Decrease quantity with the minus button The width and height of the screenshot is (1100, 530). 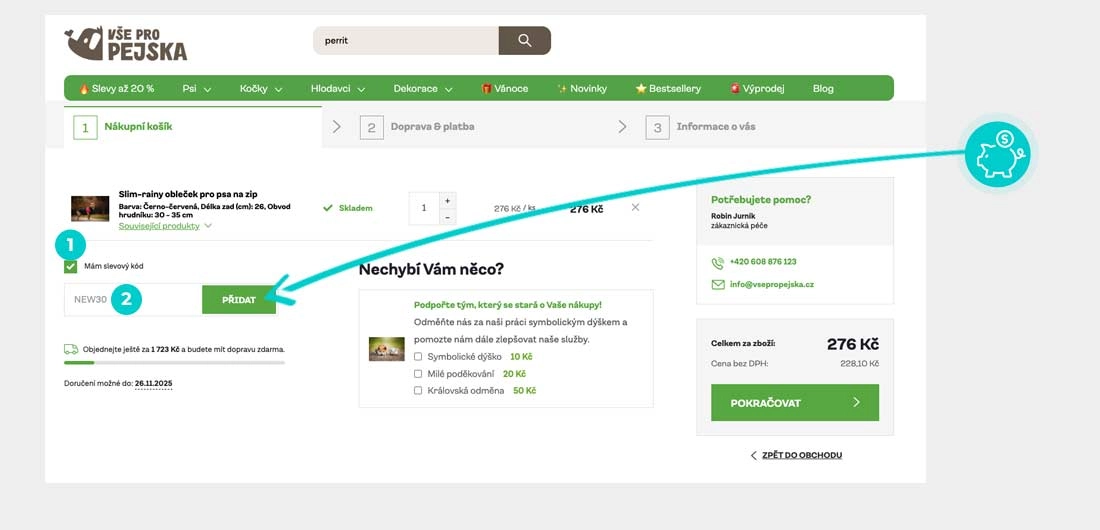(446, 217)
